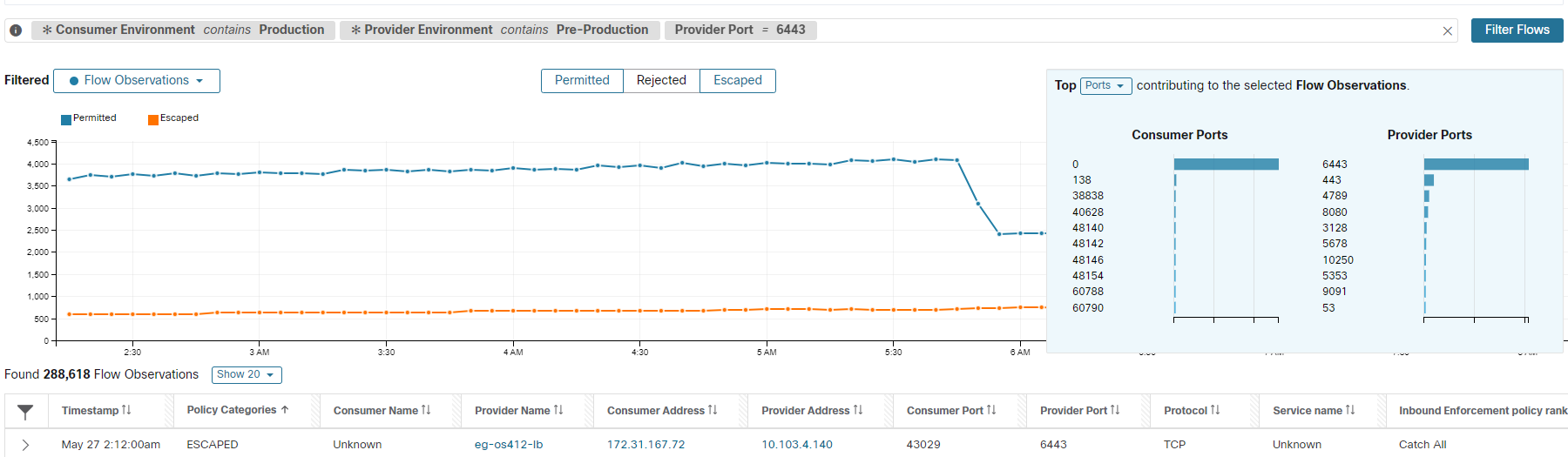Screen dimensions: 1568x457
Task: Sort table by Timestamp arrows
Action: (126, 410)
